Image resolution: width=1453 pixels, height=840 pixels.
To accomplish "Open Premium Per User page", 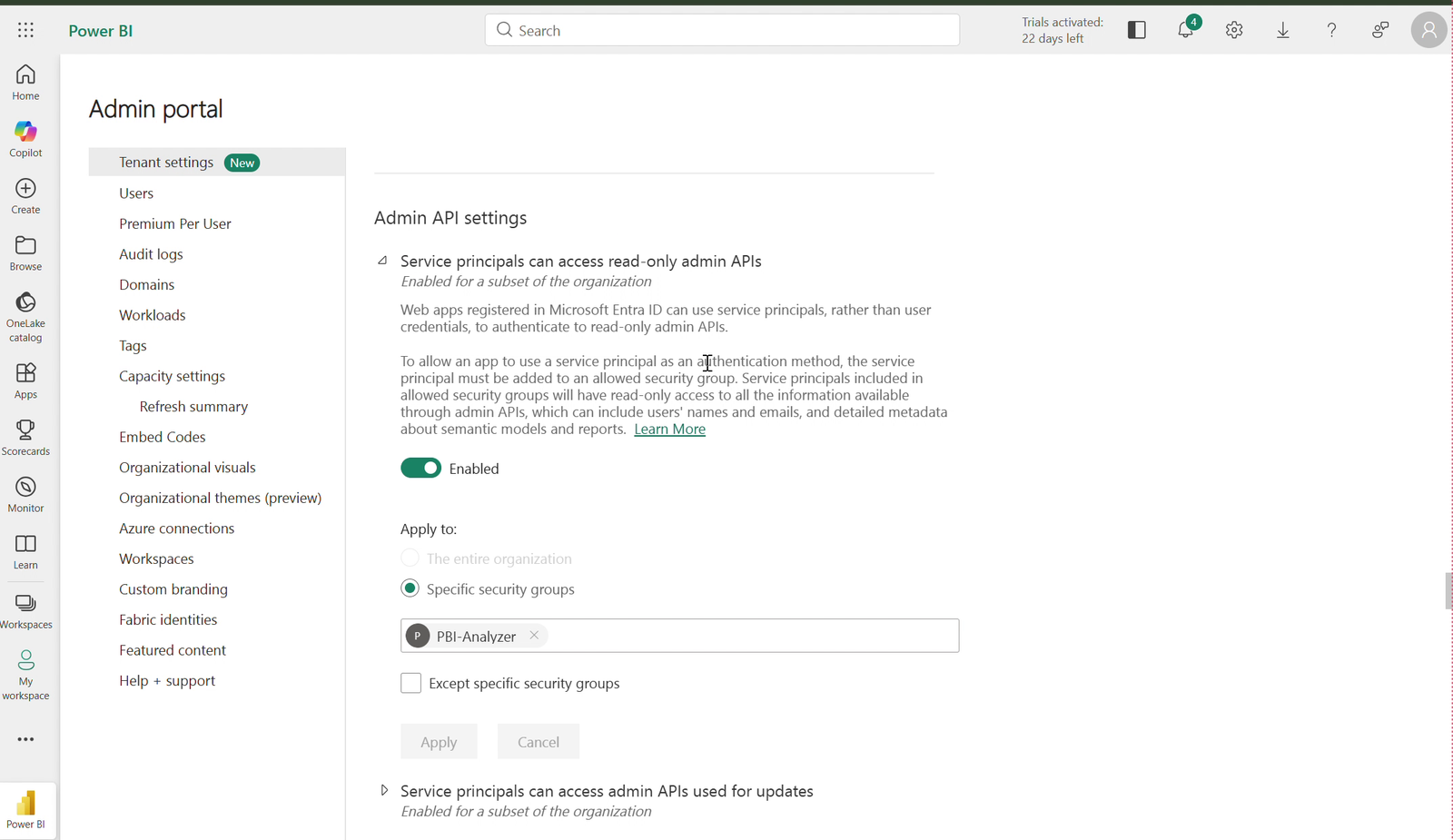I will pos(175,223).
